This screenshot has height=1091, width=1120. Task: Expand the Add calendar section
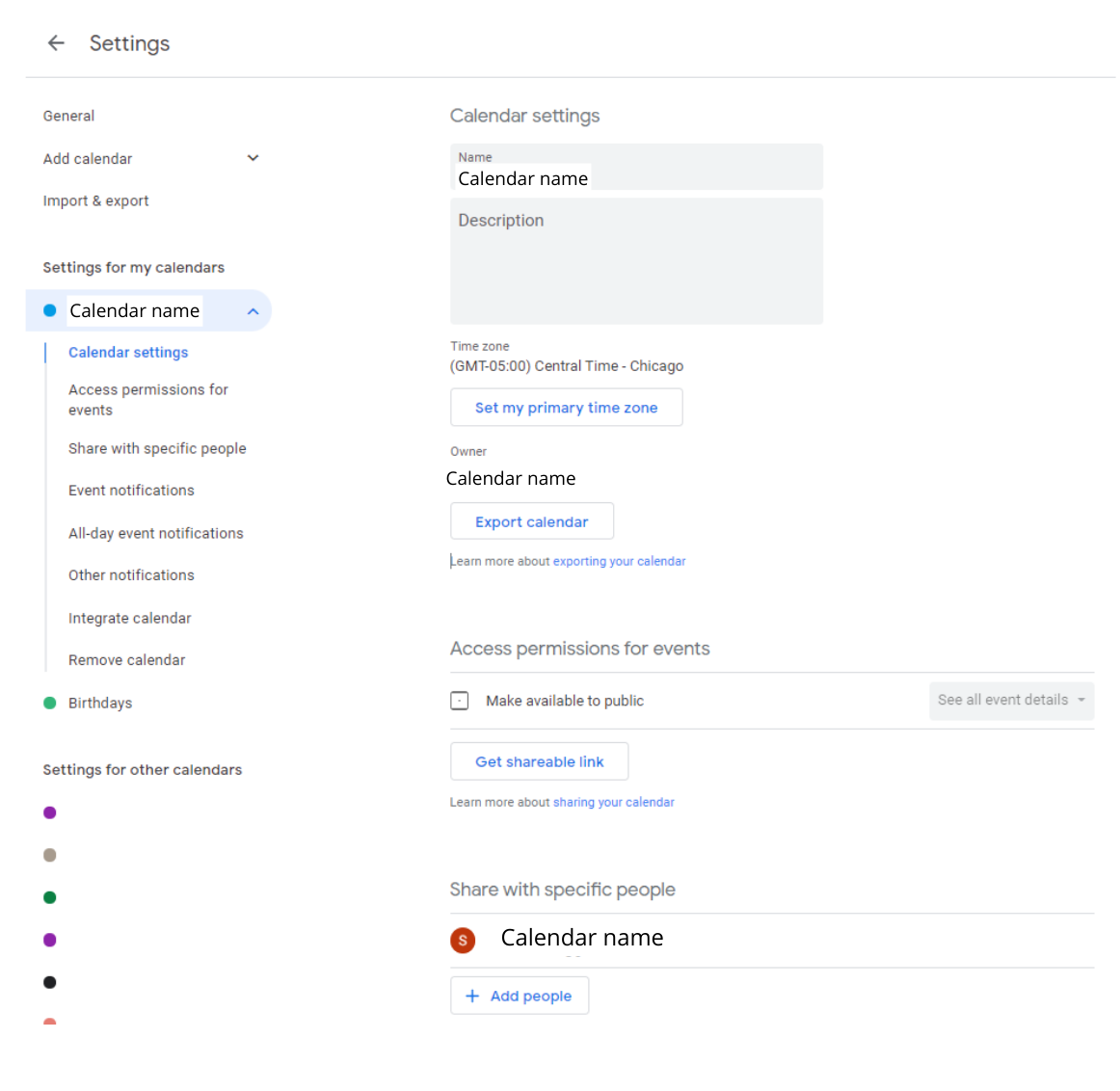(253, 158)
